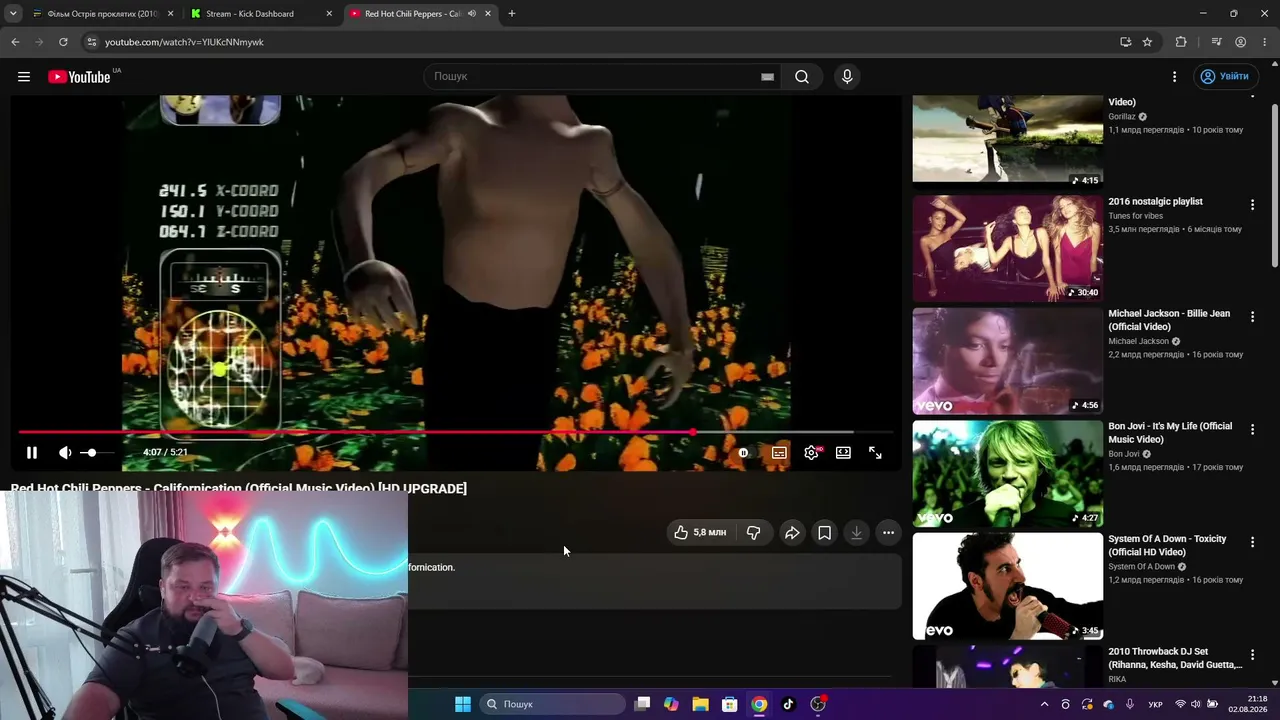Bookmark this page with the star
Image resolution: width=1280 pixels, height=720 pixels.
click(1147, 42)
